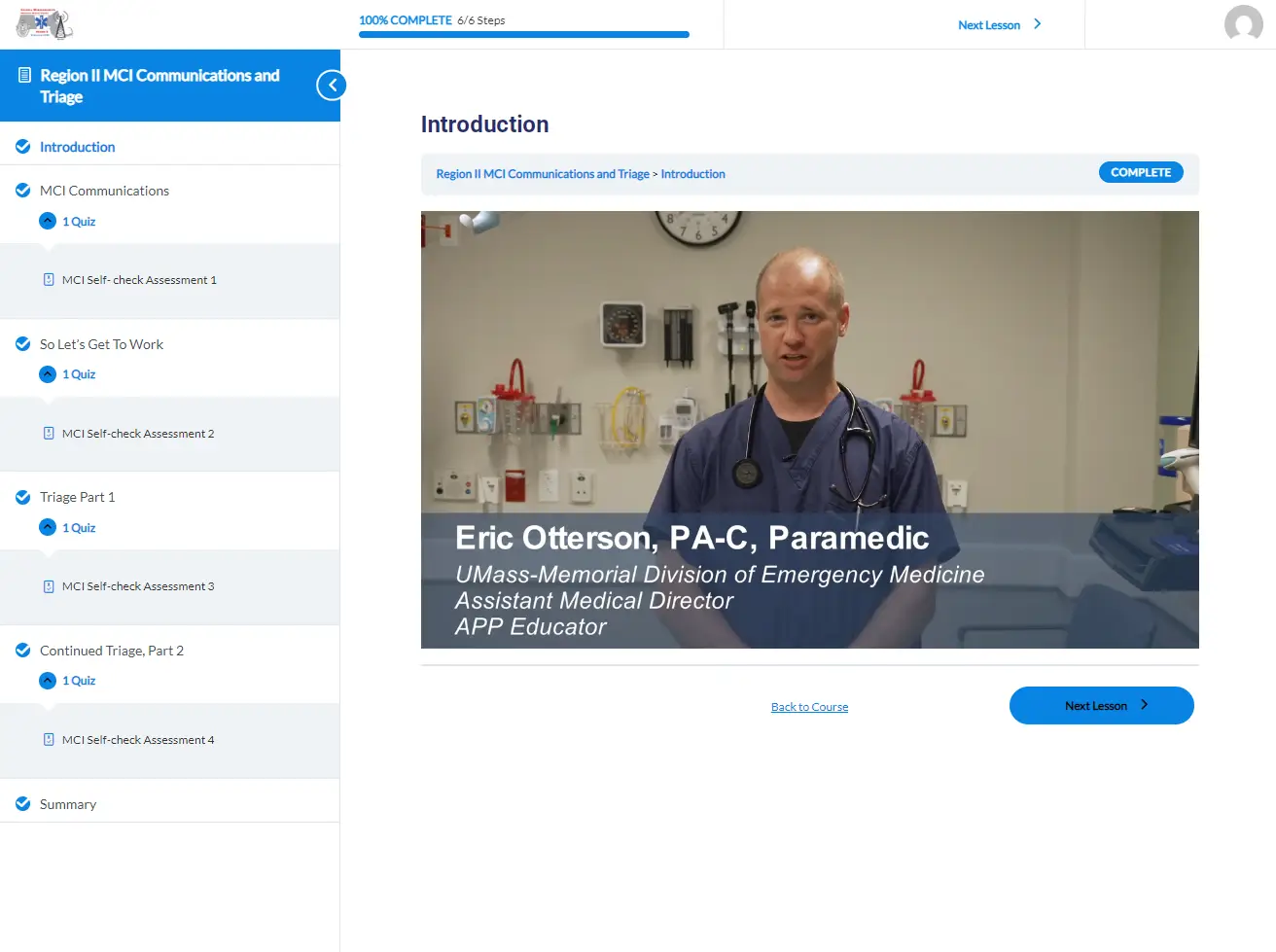Screen dimensions: 1276x952
Task: Click the completed checkmark next to Introduction
Action: pos(23,147)
